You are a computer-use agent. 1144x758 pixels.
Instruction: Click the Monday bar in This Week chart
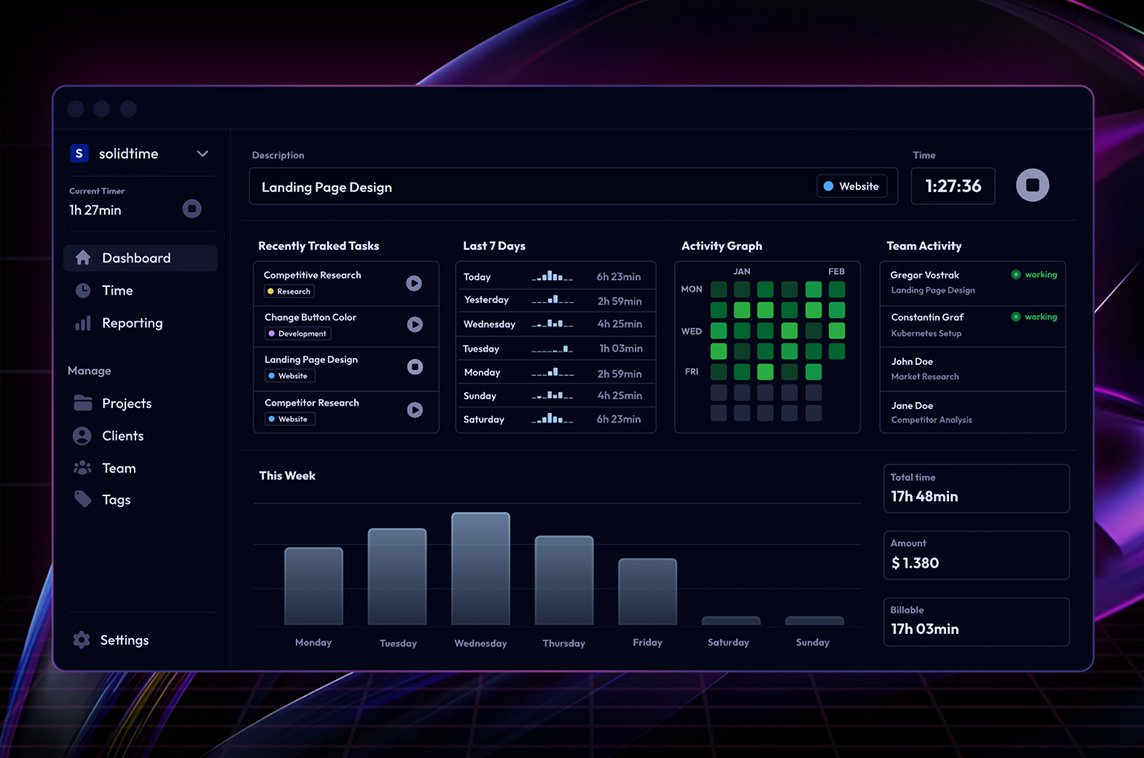point(314,586)
